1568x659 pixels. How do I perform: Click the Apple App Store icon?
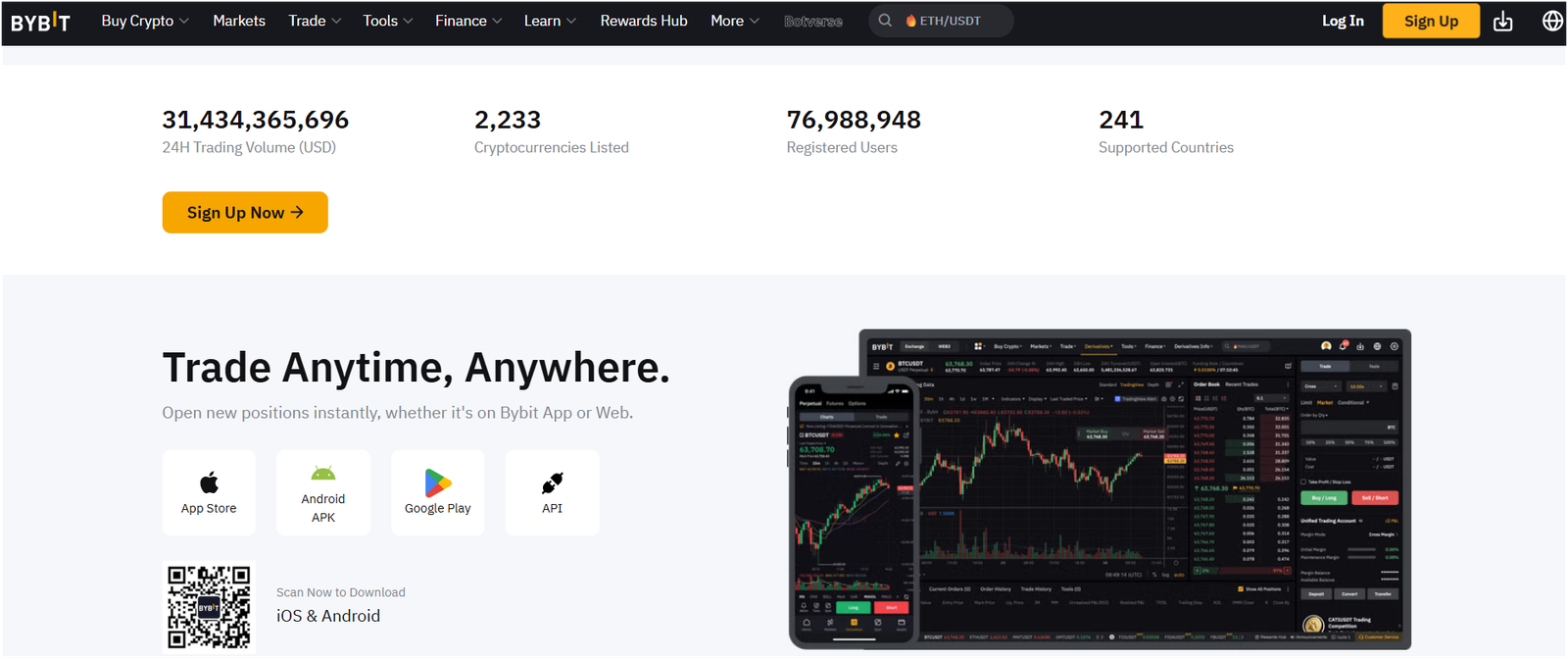pos(209,482)
